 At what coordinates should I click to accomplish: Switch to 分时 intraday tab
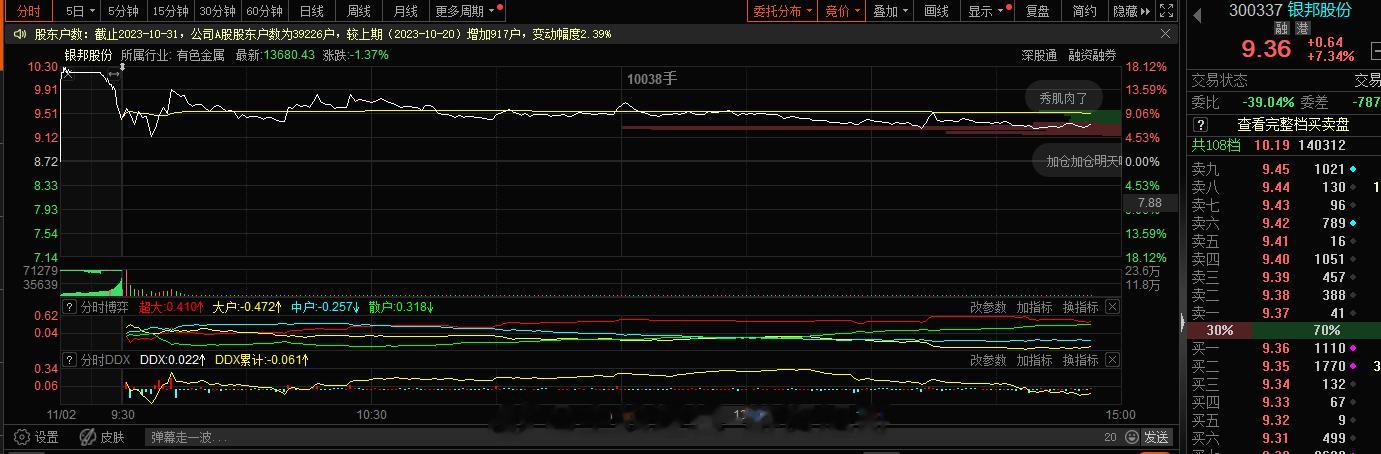point(30,11)
